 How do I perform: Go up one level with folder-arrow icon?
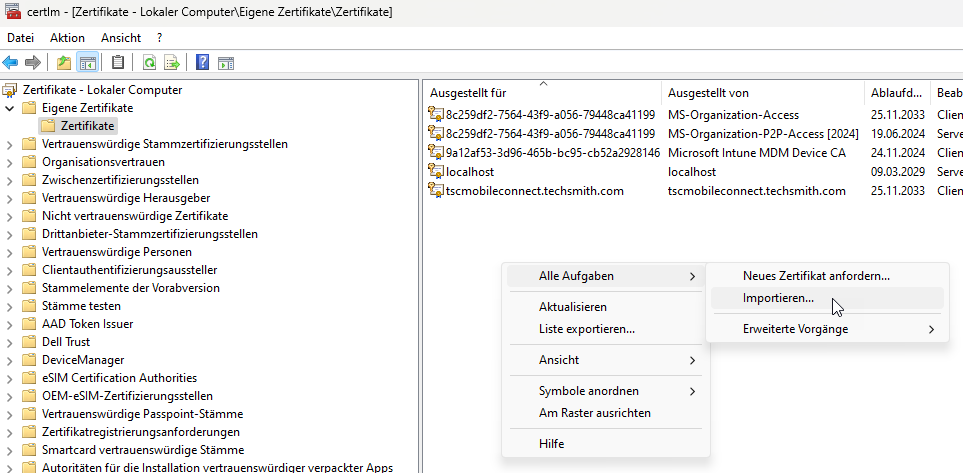pos(64,63)
